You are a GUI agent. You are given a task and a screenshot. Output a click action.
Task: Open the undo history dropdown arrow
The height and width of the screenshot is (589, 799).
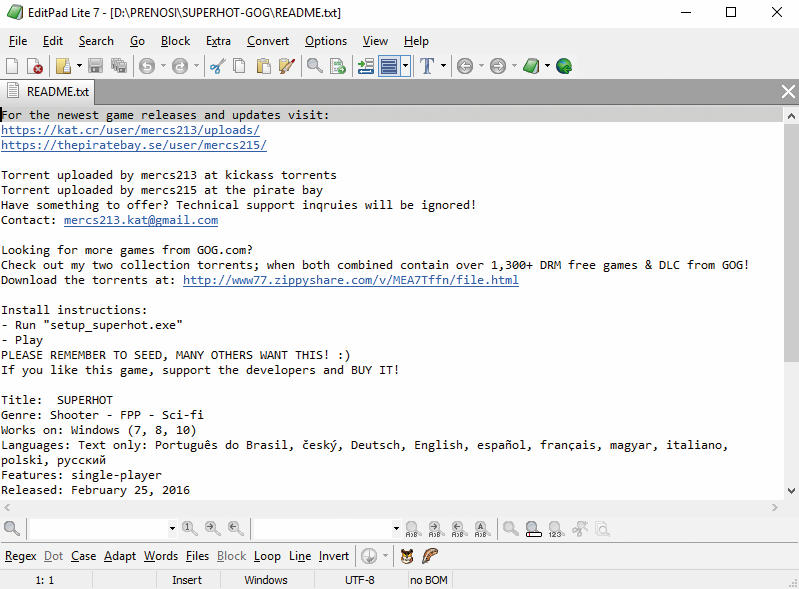click(x=163, y=66)
